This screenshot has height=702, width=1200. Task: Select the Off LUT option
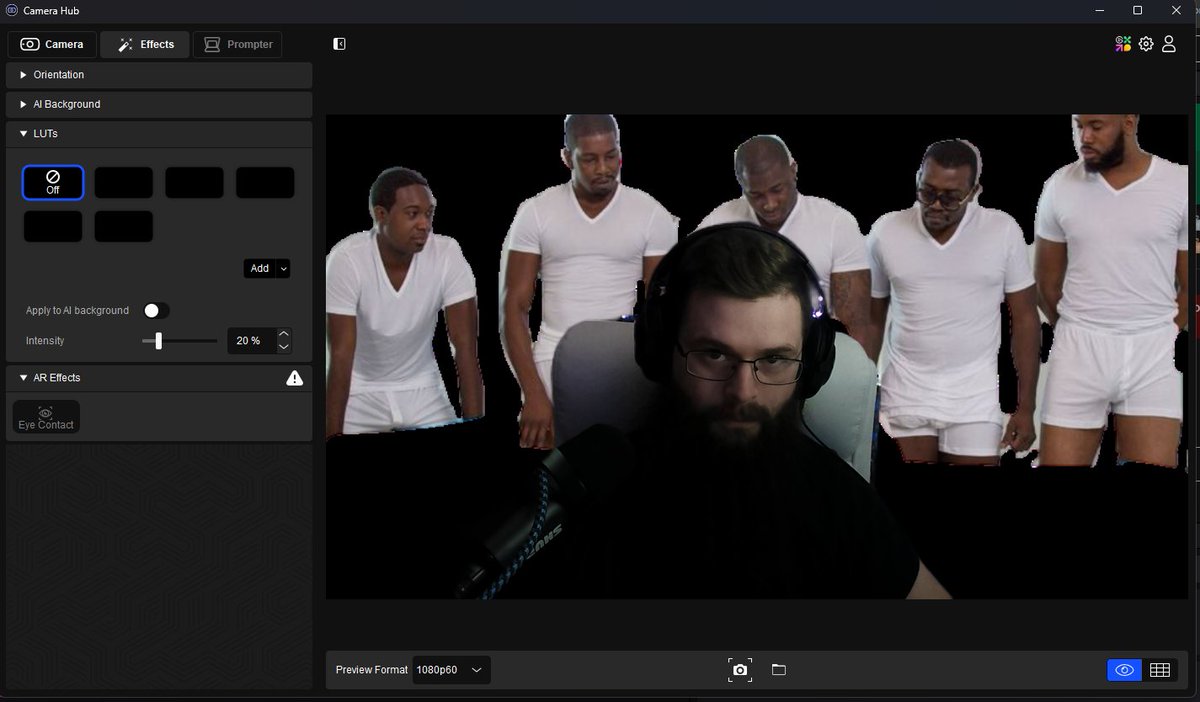pyautogui.click(x=53, y=182)
